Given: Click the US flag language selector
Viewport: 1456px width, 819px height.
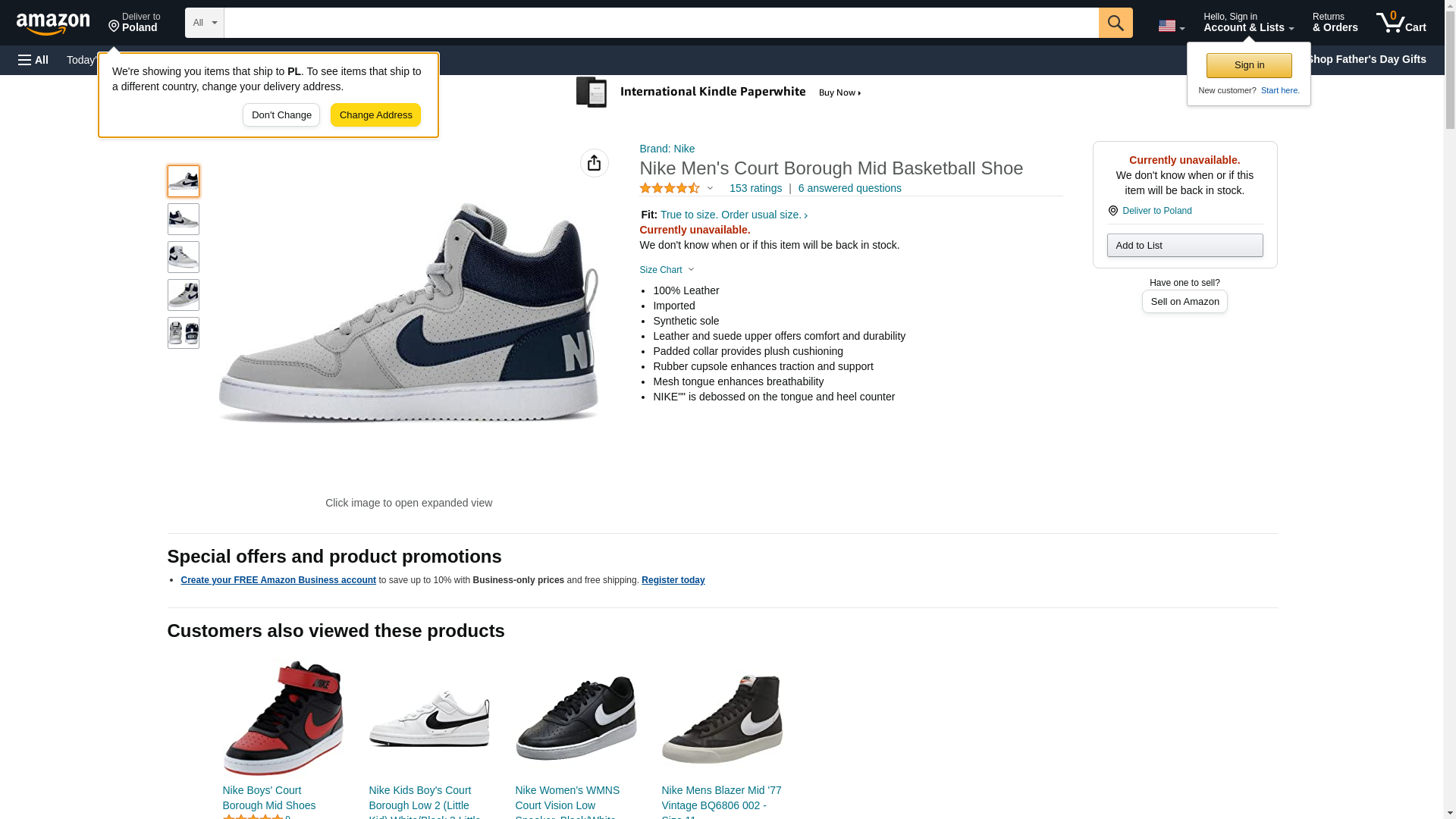Looking at the screenshot, I should coord(1171,26).
